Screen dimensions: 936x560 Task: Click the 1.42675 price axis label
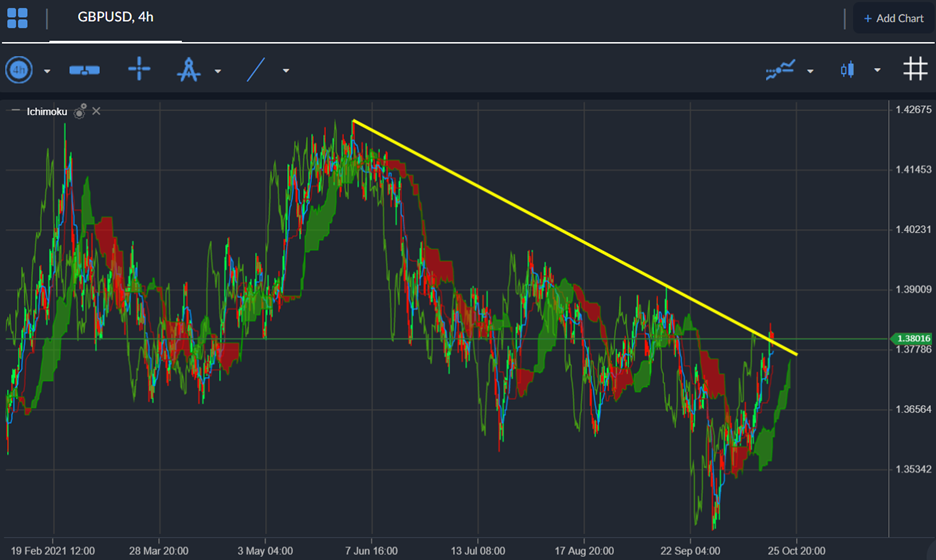[x=913, y=109]
